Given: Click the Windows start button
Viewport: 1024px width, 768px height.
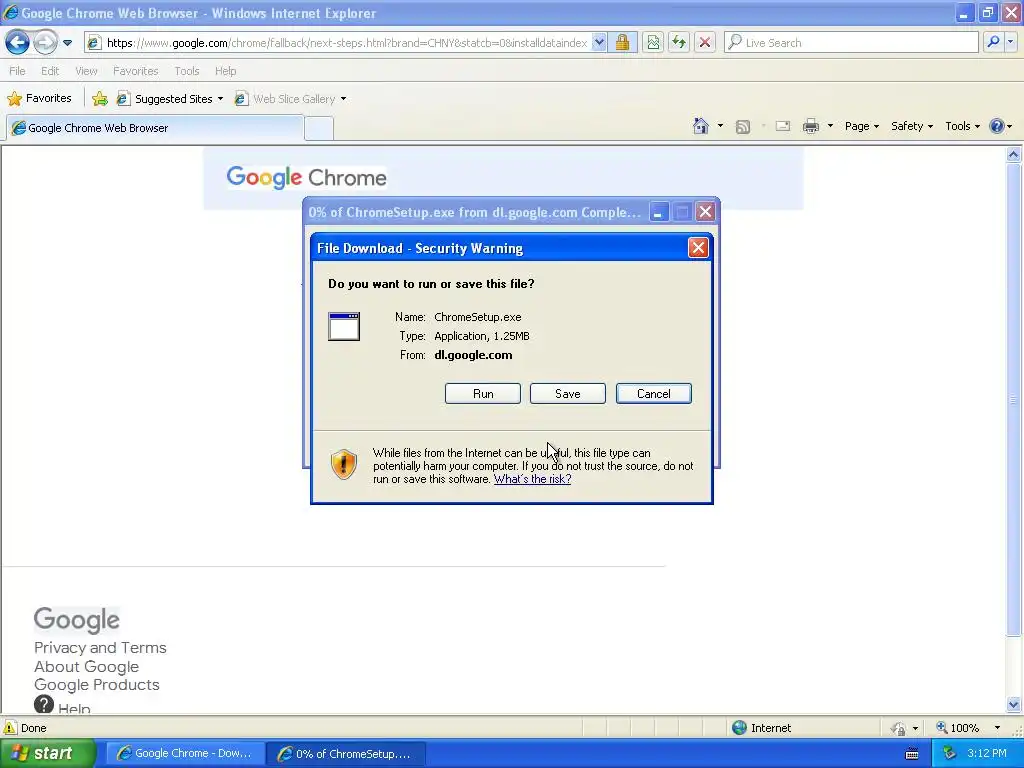Looking at the screenshot, I should tap(47, 753).
